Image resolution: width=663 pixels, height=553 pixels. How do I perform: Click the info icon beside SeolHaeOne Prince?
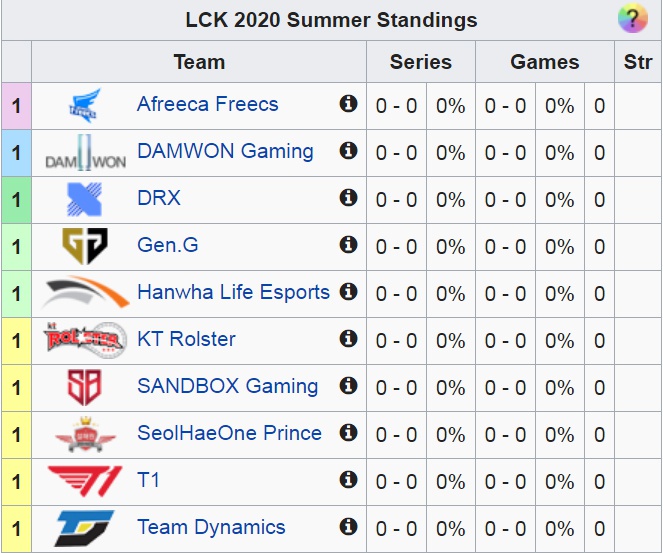[348, 433]
